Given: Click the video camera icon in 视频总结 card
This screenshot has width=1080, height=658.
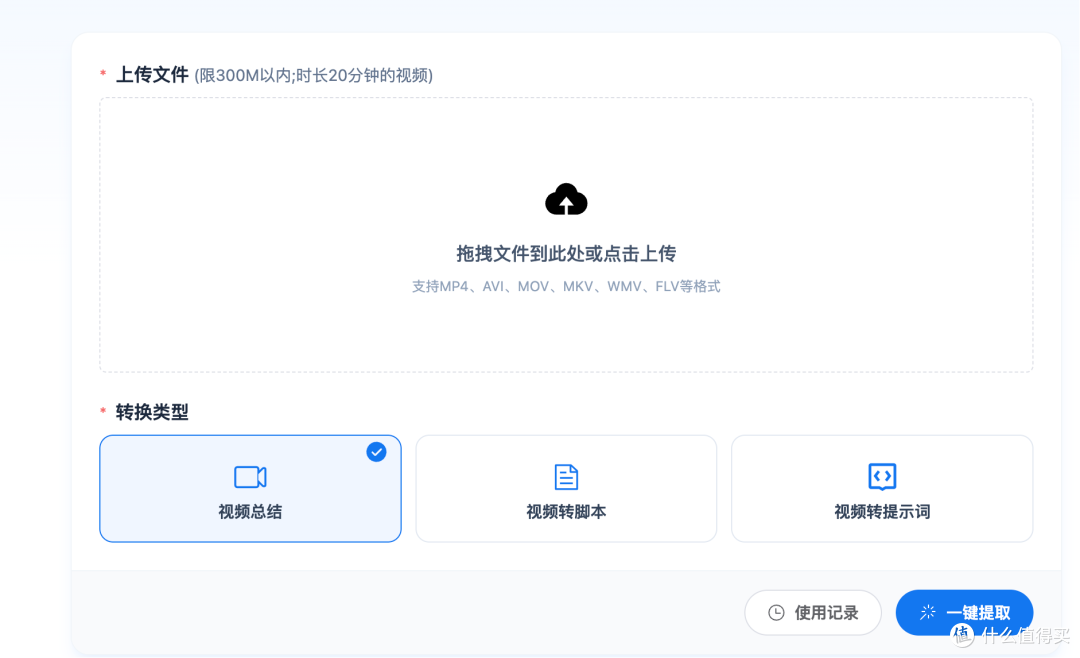Looking at the screenshot, I should pos(250,477).
